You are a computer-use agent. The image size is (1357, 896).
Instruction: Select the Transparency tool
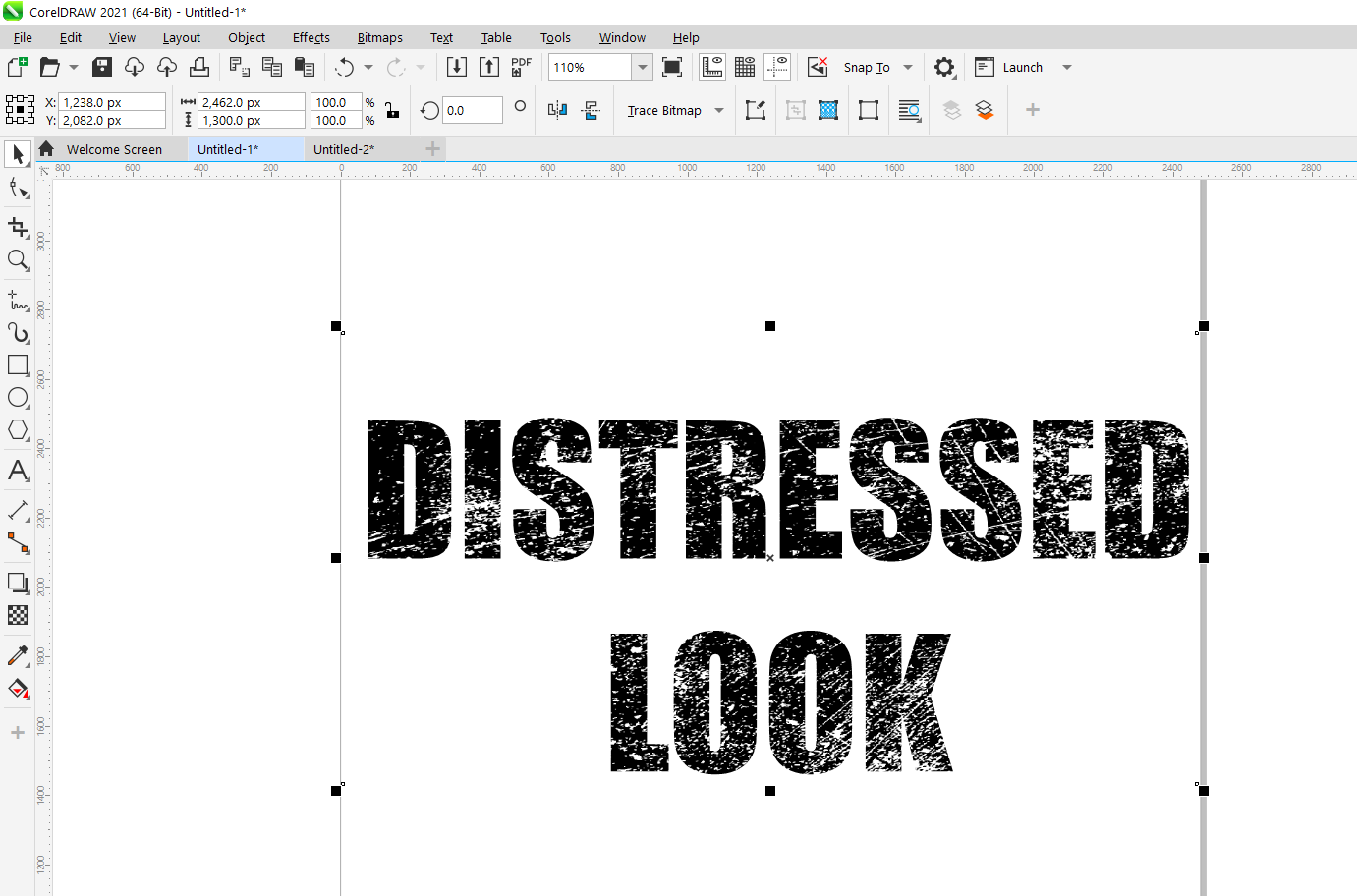(x=18, y=615)
